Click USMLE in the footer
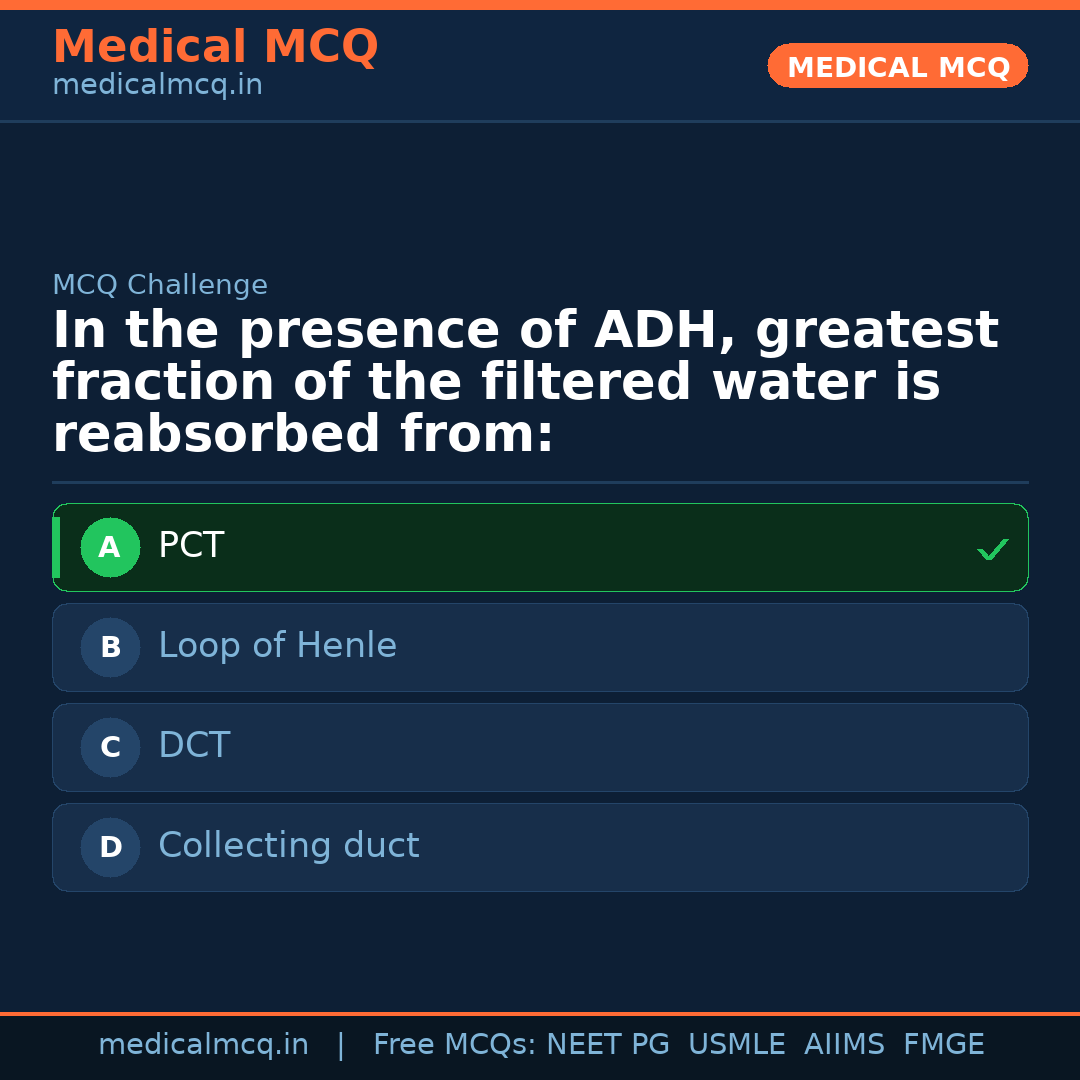This screenshot has width=1080, height=1080. coord(736,1045)
